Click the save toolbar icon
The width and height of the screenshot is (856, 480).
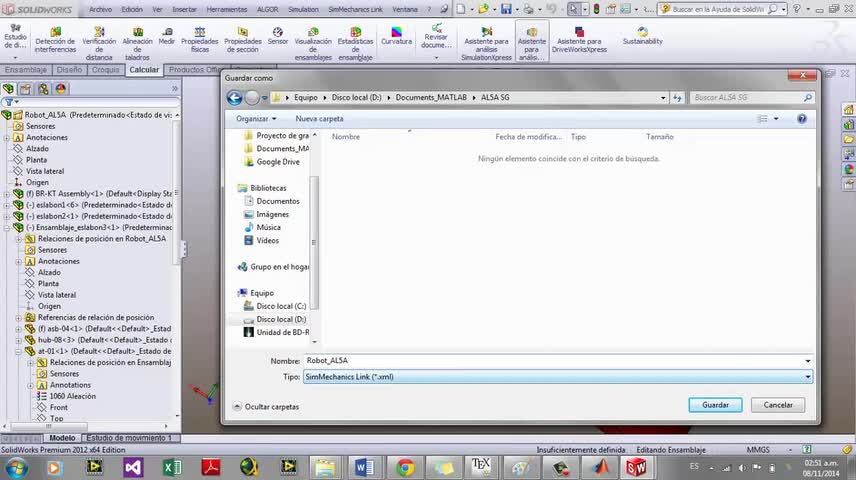tap(506, 9)
